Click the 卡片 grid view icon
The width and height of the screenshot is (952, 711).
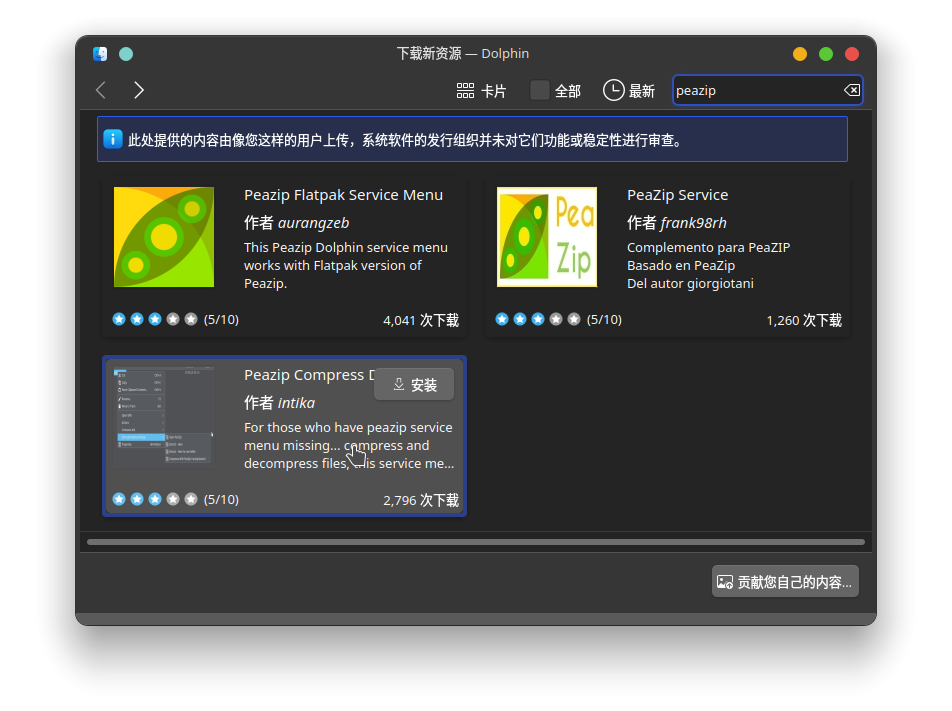pos(464,90)
